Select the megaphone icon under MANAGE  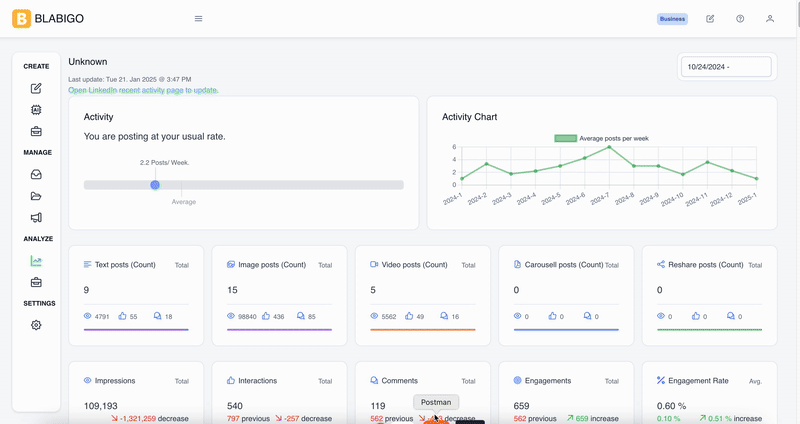[x=36, y=217]
